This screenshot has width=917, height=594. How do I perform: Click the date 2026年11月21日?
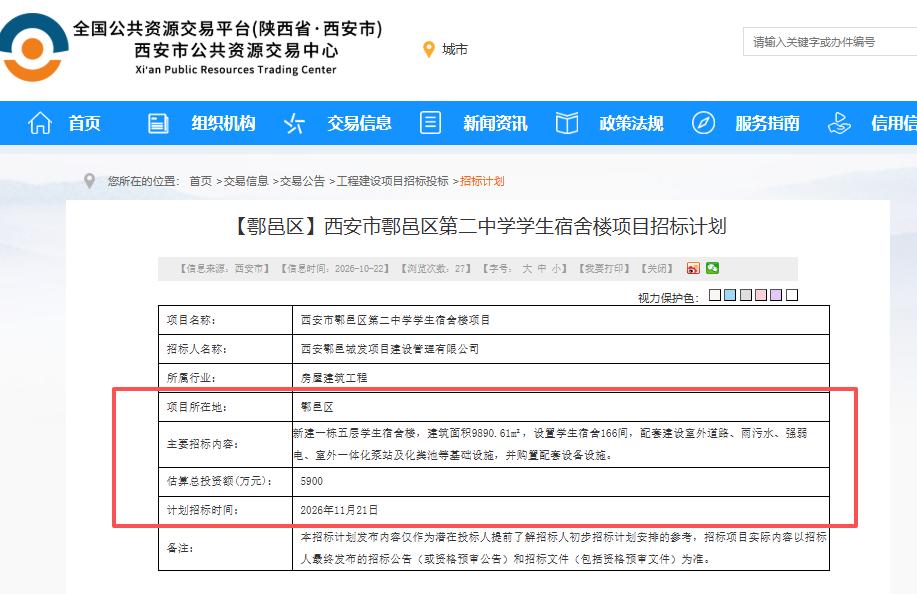point(339,510)
